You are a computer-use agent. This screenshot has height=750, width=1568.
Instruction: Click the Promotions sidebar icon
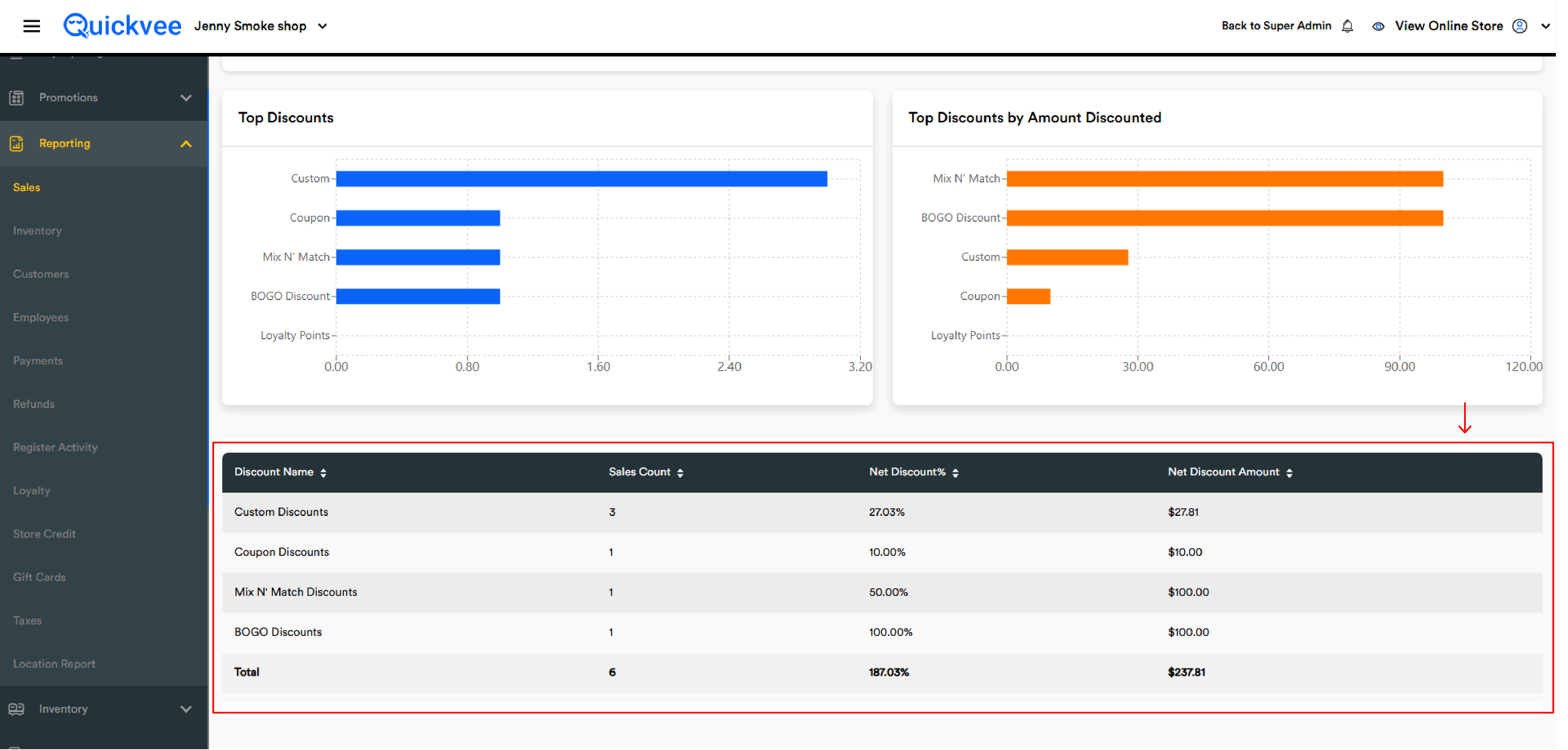pyautogui.click(x=16, y=98)
